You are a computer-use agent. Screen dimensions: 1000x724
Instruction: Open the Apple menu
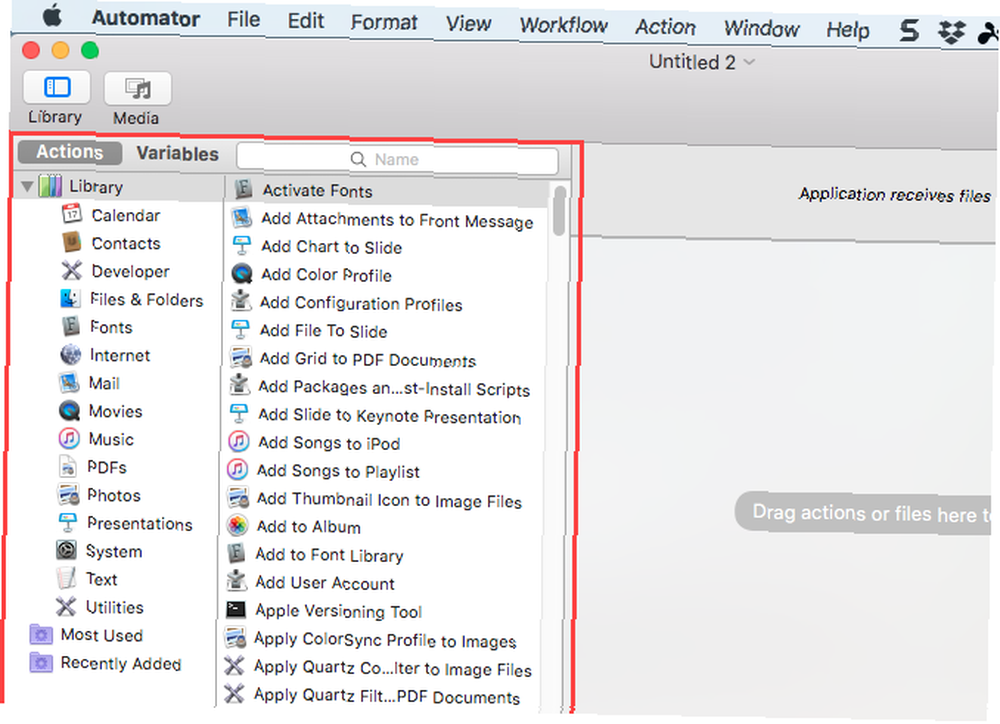click(x=52, y=15)
